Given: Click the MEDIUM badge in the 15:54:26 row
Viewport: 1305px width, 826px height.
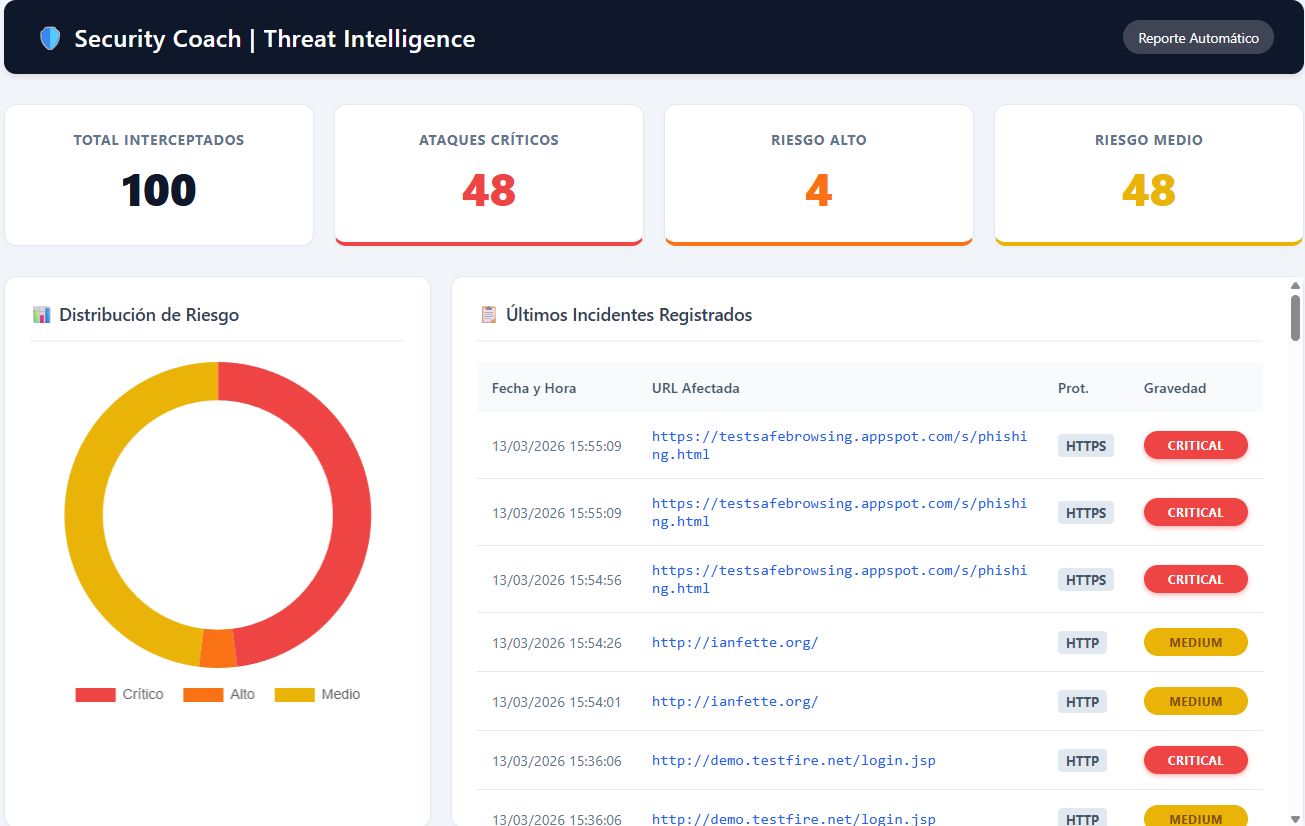Looking at the screenshot, I should click(x=1196, y=642).
